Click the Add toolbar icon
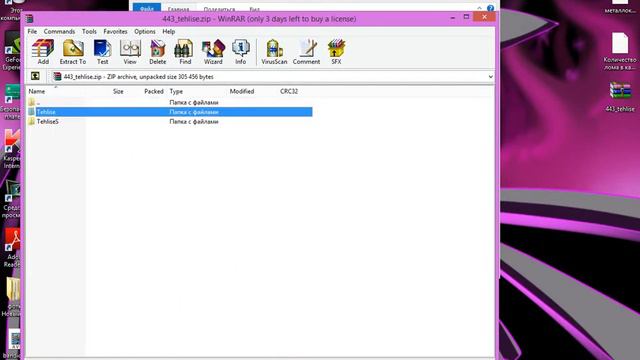This screenshot has height=360, width=640. 43,52
